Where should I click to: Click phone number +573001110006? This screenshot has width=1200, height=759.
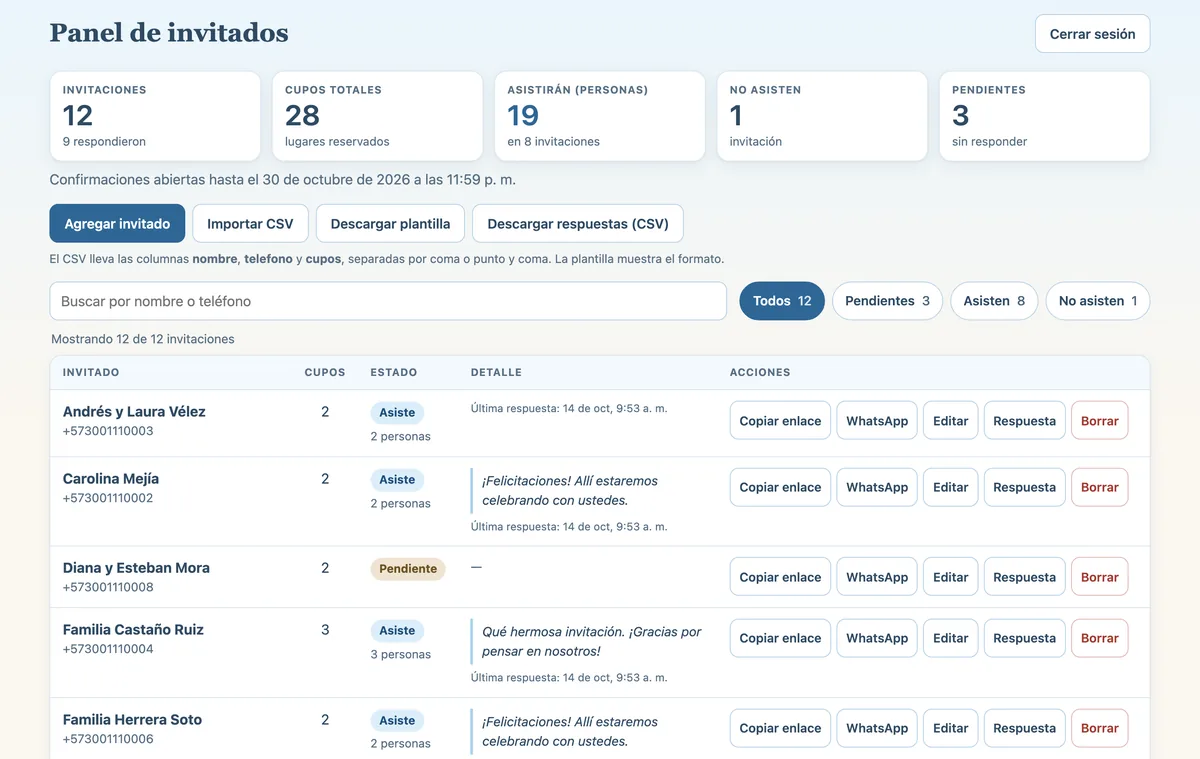point(108,739)
